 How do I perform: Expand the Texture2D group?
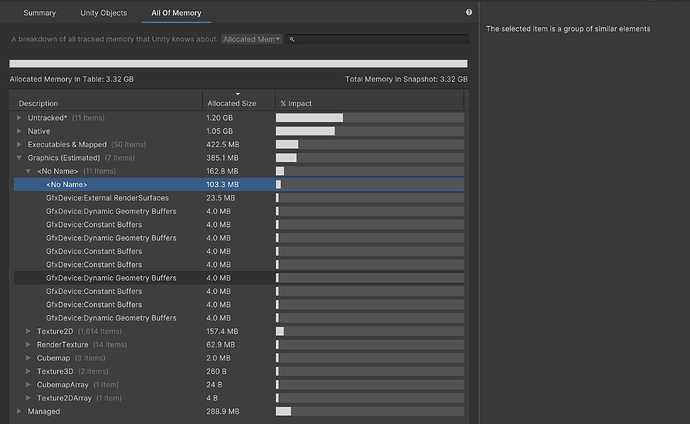[28, 331]
